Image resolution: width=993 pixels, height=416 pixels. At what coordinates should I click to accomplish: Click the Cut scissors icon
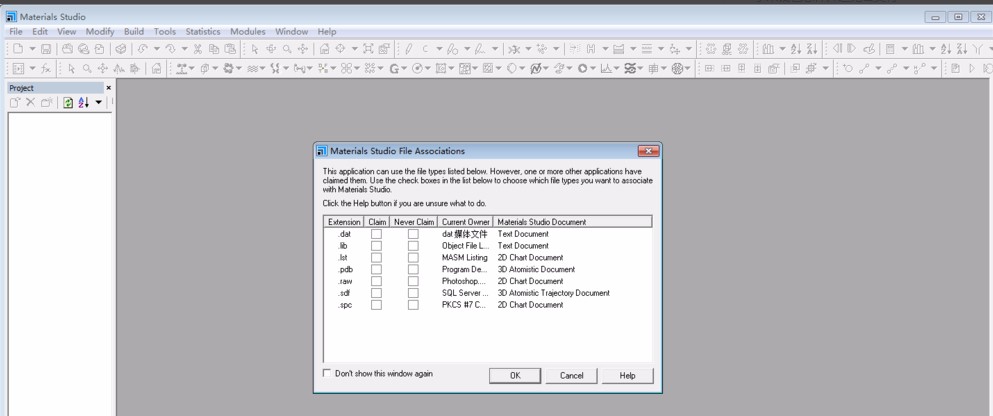point(198,49)
